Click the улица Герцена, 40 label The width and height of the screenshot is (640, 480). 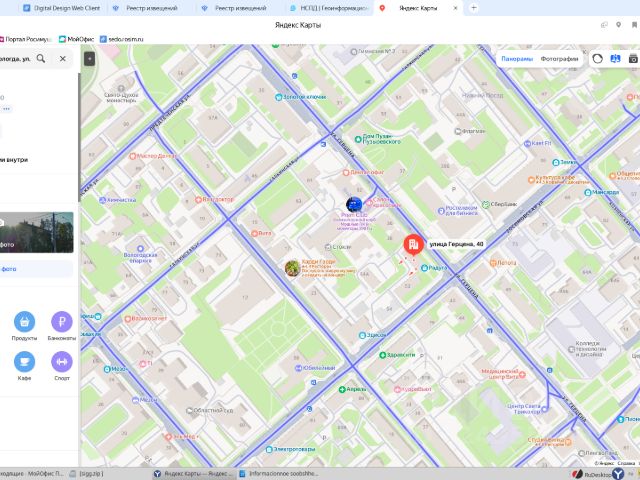coord(456,244)
